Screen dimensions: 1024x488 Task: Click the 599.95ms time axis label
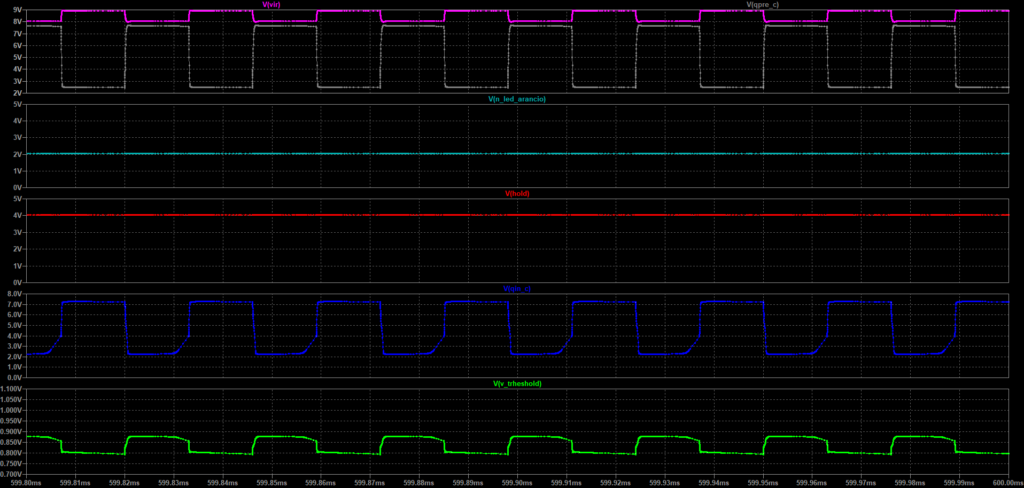click(x=762, y=483)
